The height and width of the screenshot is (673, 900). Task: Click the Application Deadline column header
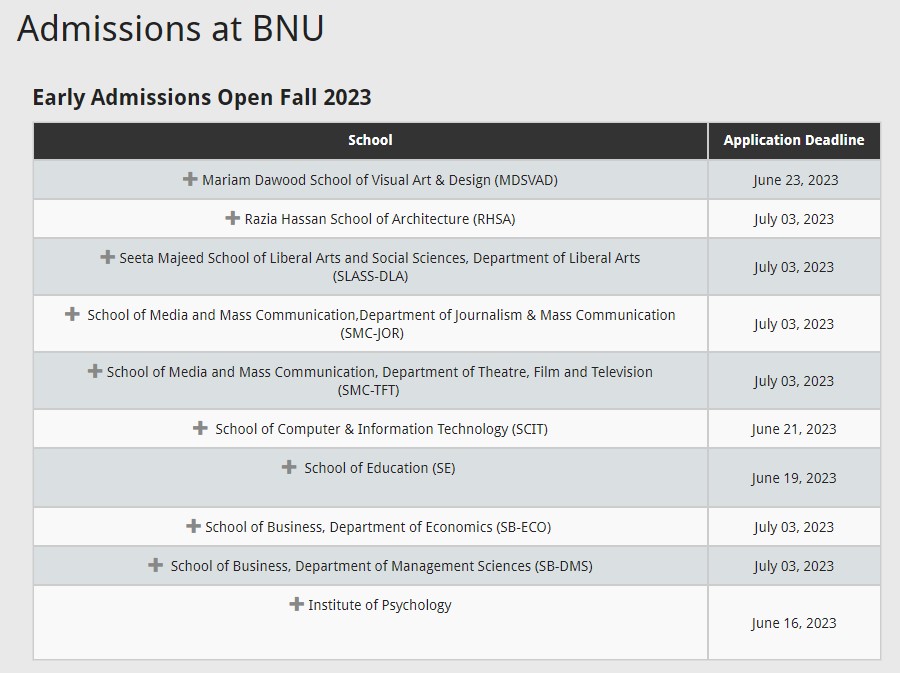coord(794,141)
